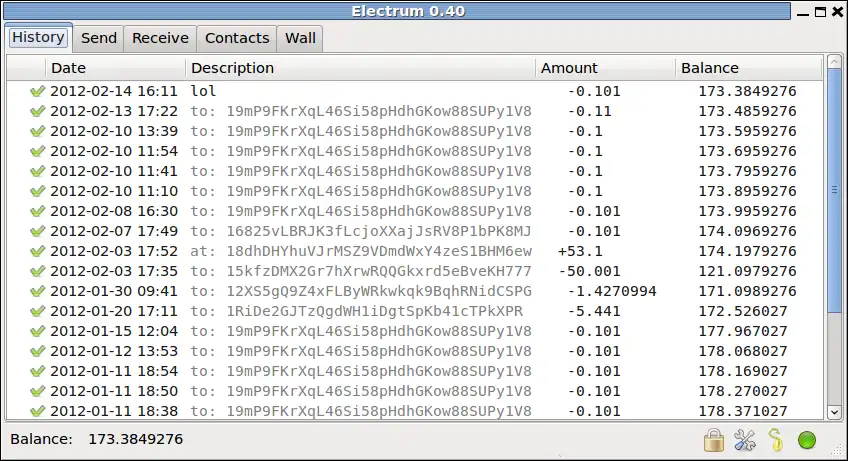Sort by the Date column header
Image resolution: width=848 pixels, height=461 pixels.
115,68
